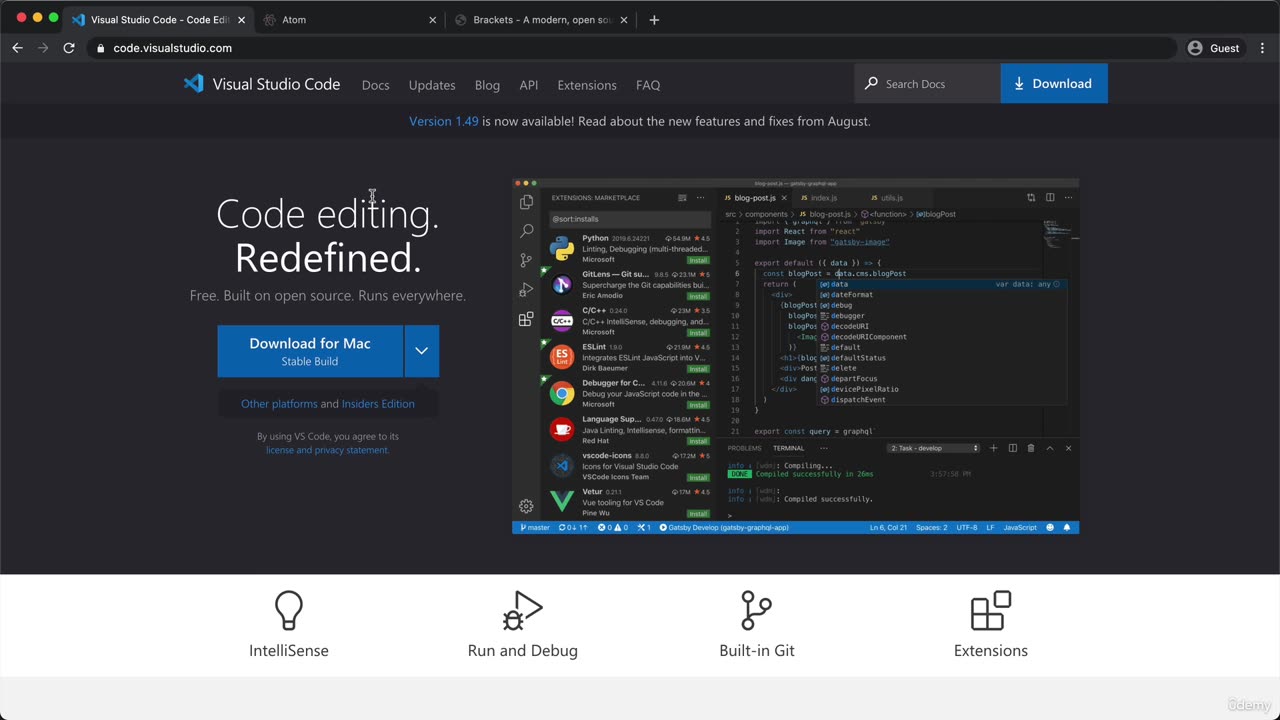Open license and privacy statement link
The height and width of the screenshot is (720, 1280).
tap(327, 450)
